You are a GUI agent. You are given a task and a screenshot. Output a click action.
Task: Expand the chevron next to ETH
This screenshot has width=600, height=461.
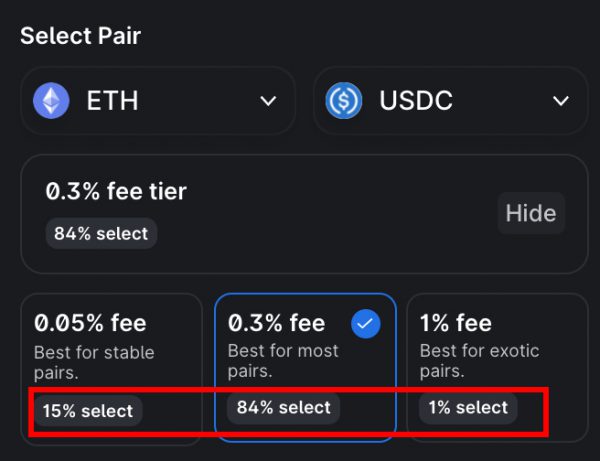pos(268,101)
